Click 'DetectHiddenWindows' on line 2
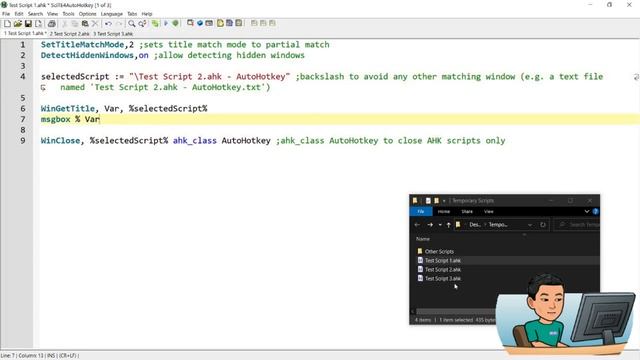Image resolution: width=640 pixels, height=360 pixels. tap(87, 55)
